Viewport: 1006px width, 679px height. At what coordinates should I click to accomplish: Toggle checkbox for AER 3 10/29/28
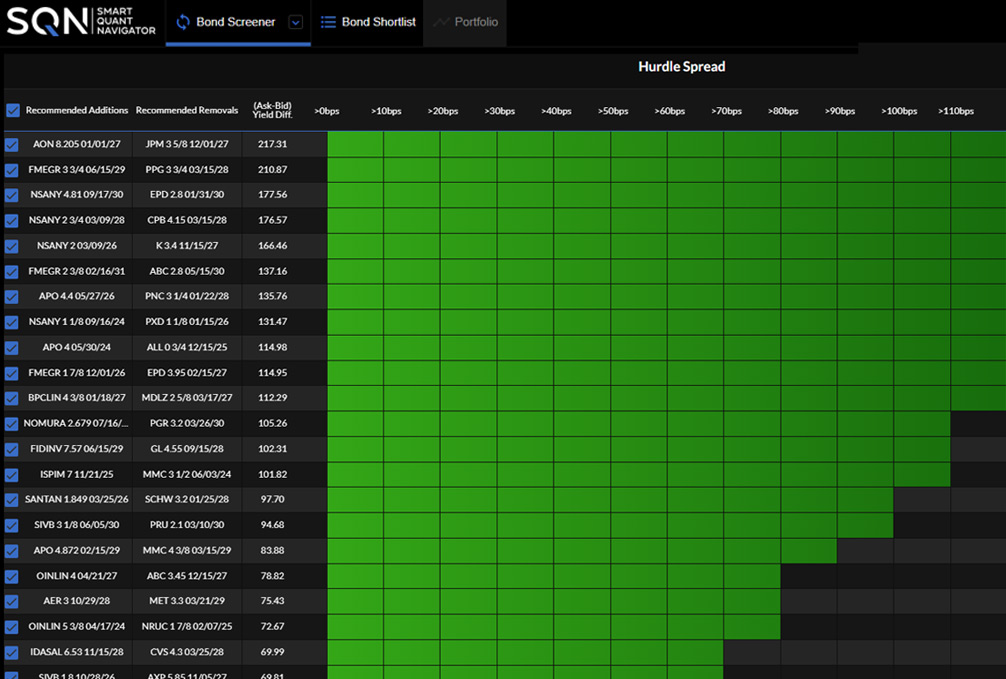pyautogui.click(x=11, y=602)
